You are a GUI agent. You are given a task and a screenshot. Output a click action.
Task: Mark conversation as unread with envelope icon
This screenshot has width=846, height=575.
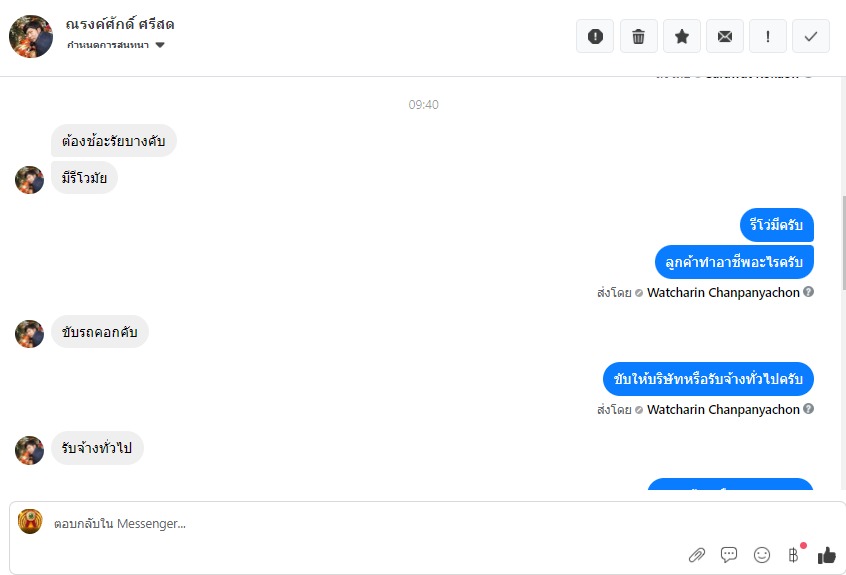pos(725,37)
